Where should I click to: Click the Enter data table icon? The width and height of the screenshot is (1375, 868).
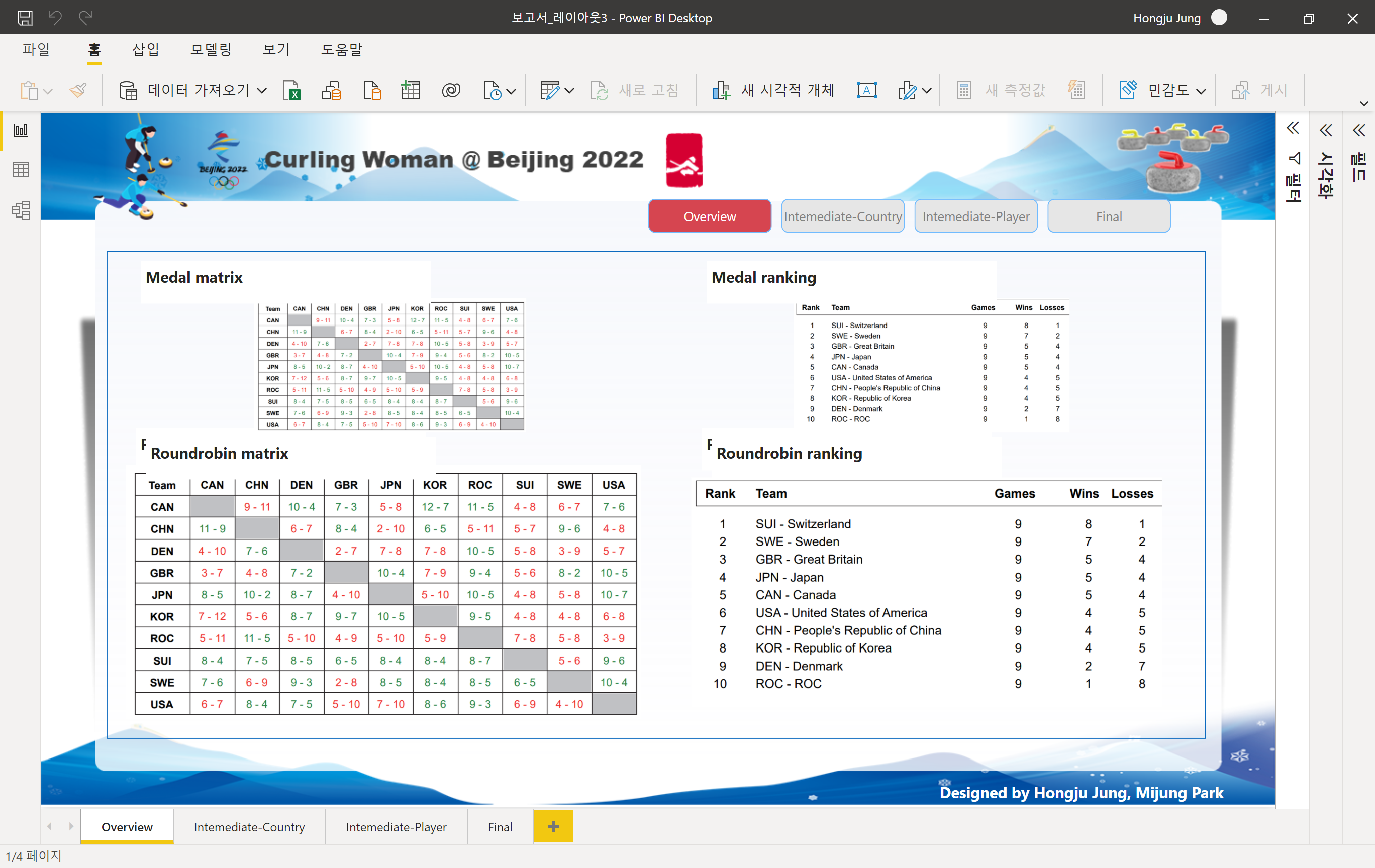click(411, 91)
